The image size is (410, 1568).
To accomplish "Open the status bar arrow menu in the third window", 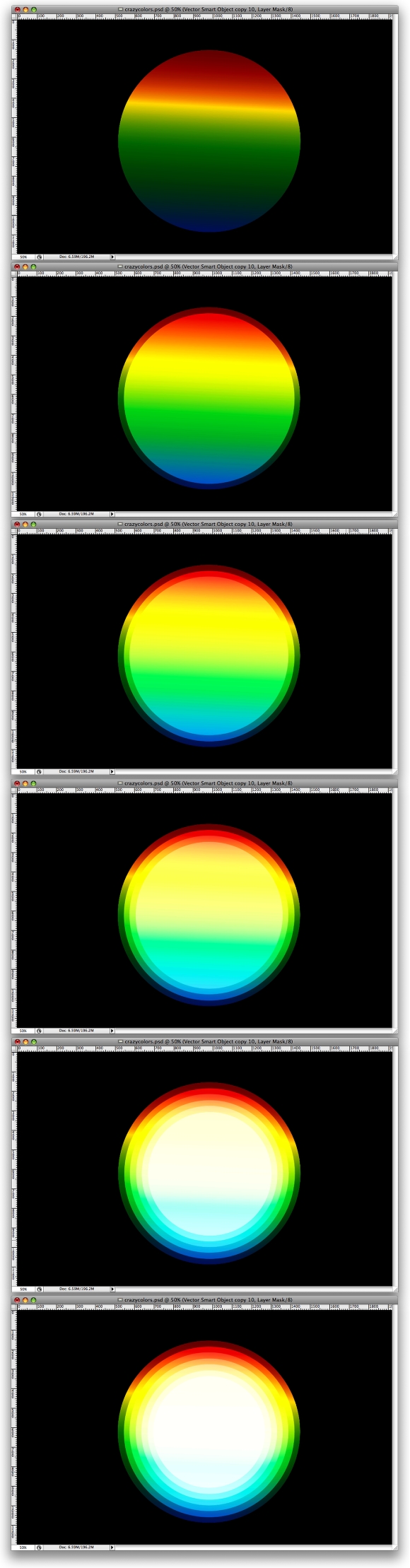I will (112, 771).
